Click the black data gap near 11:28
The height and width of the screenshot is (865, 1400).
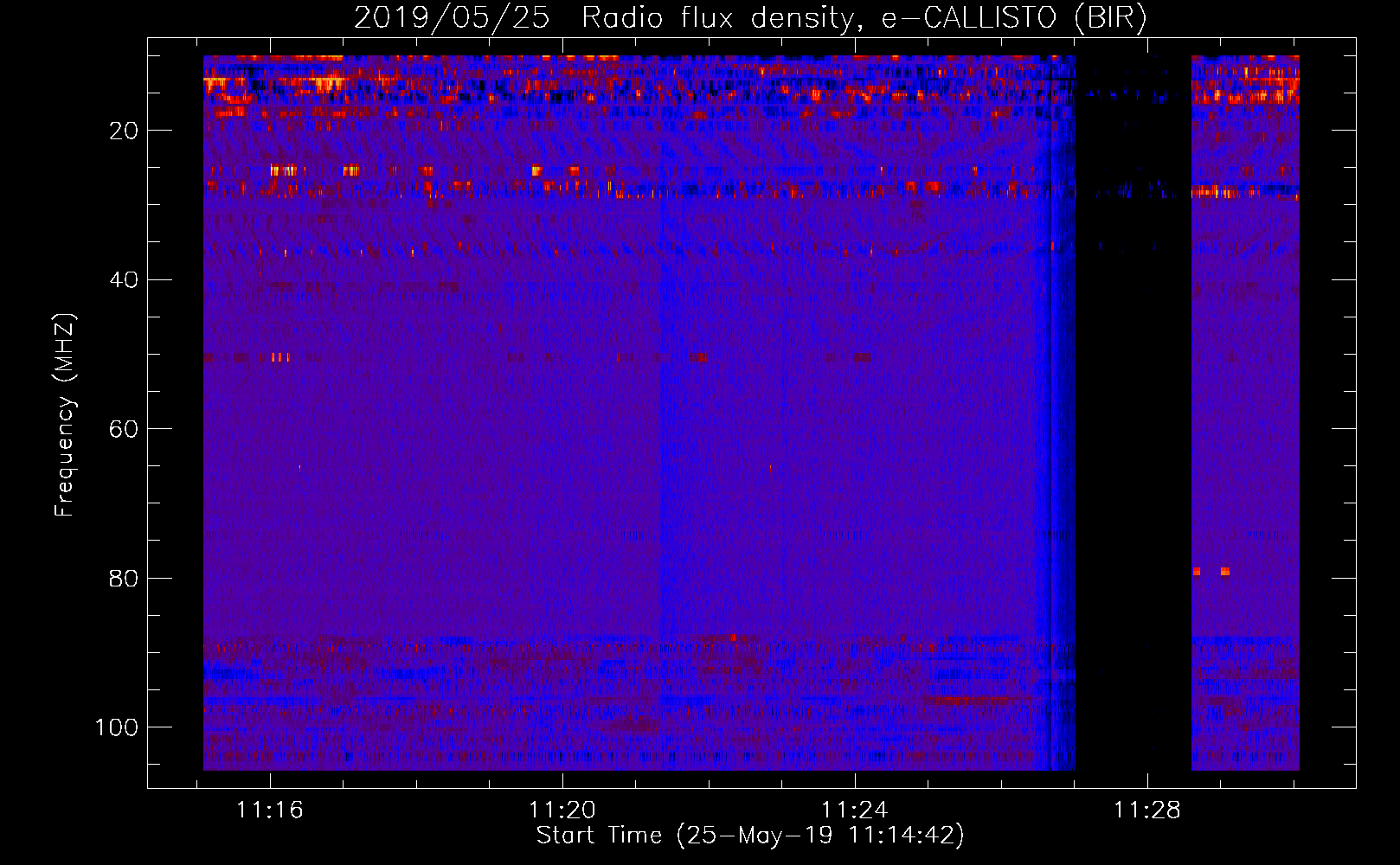click(x=1133, y=413)
